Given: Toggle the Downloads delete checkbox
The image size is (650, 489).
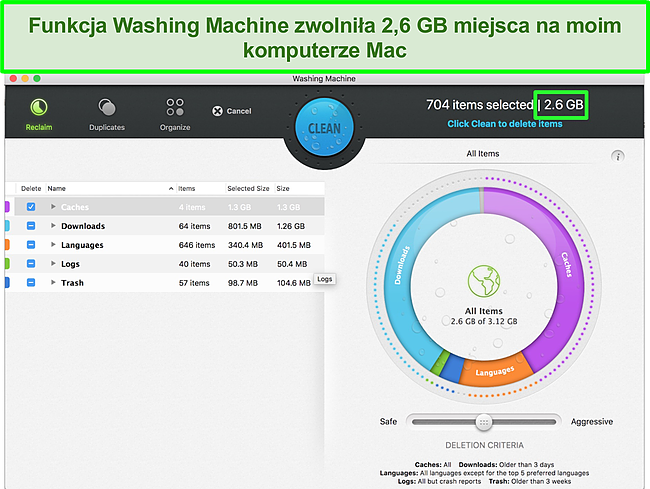Looking at the screenshot, I should coord(31,226).
